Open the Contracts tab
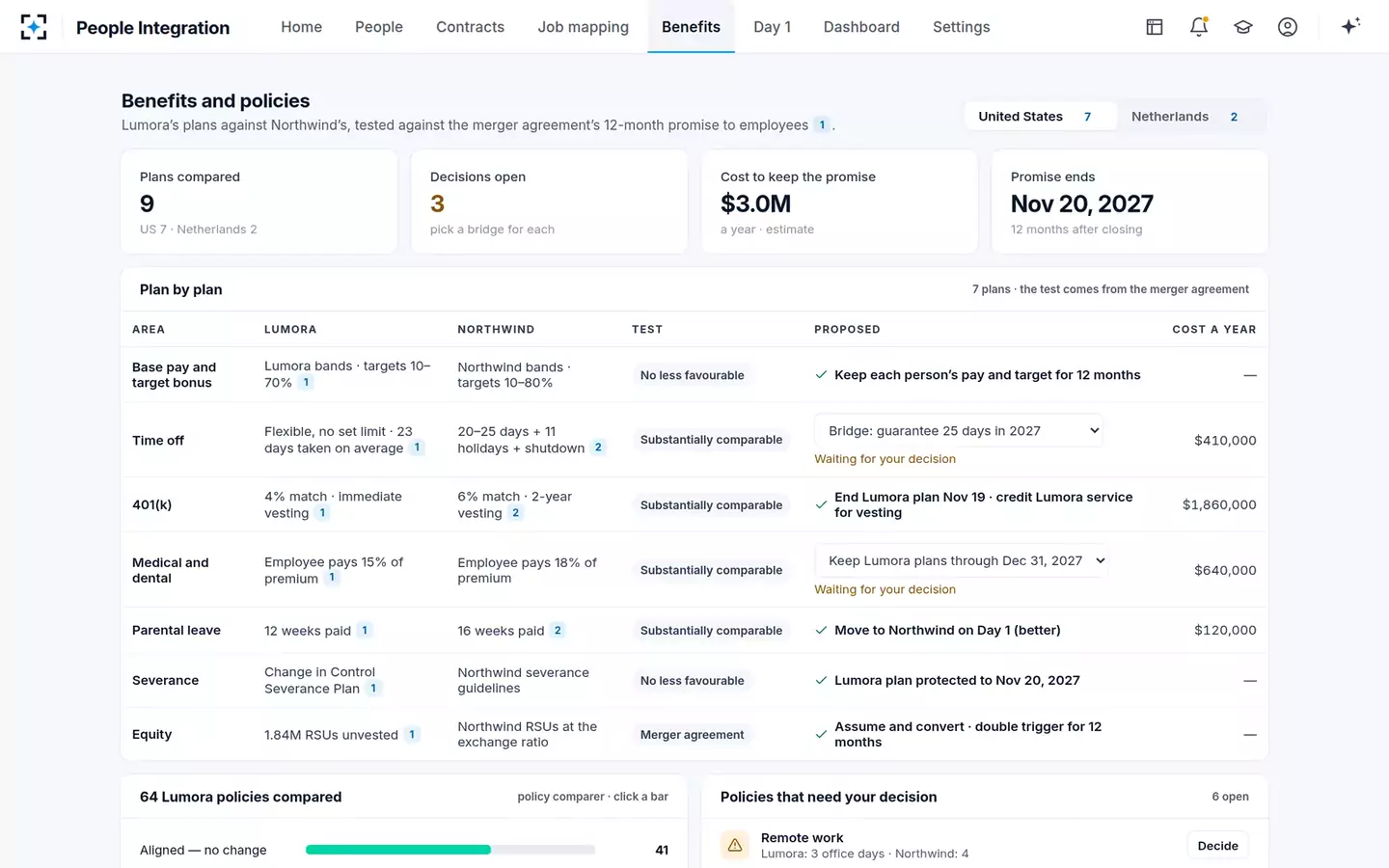 470,27
